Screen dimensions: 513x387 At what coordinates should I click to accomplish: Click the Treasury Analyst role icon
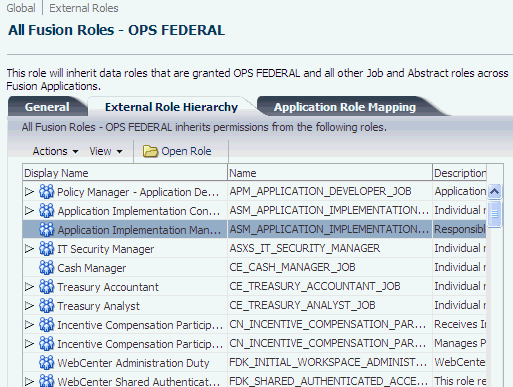click(46, 305)
